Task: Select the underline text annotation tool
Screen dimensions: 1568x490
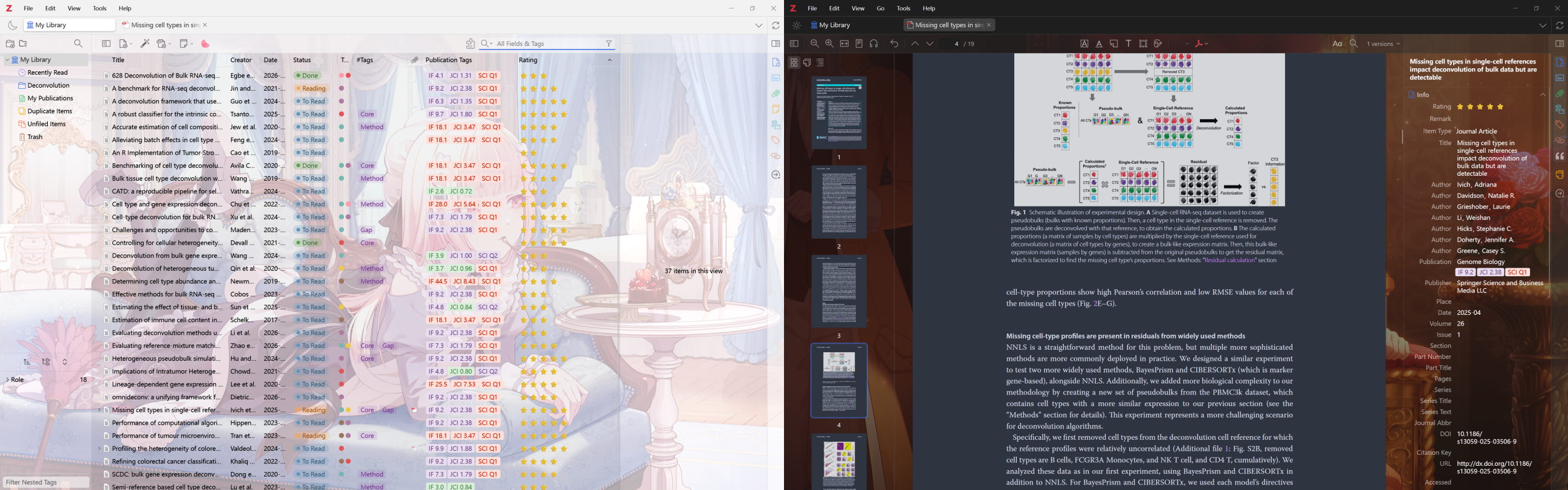Action: click(x=1100, y=44)
